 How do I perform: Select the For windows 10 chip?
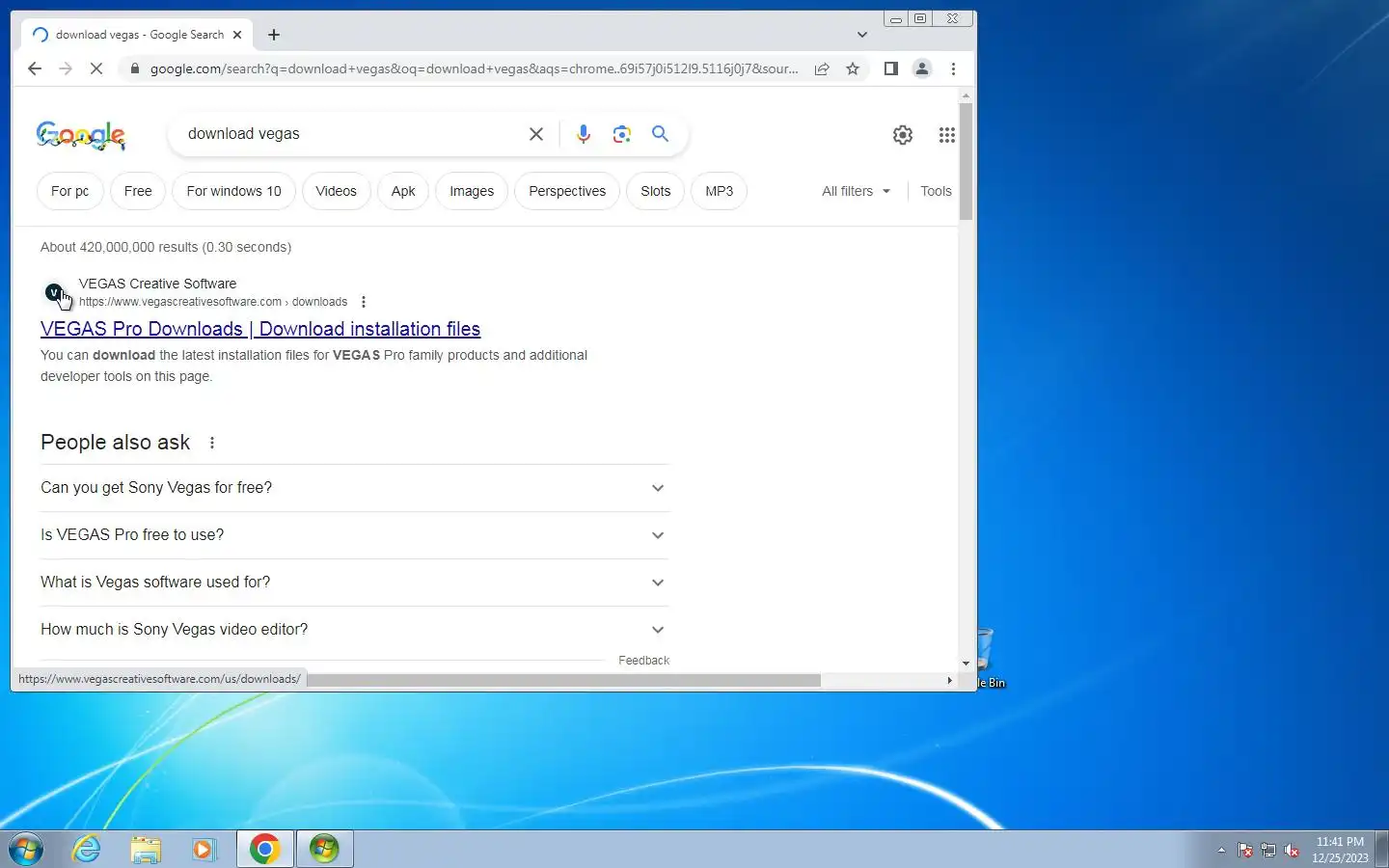point(234,191)
